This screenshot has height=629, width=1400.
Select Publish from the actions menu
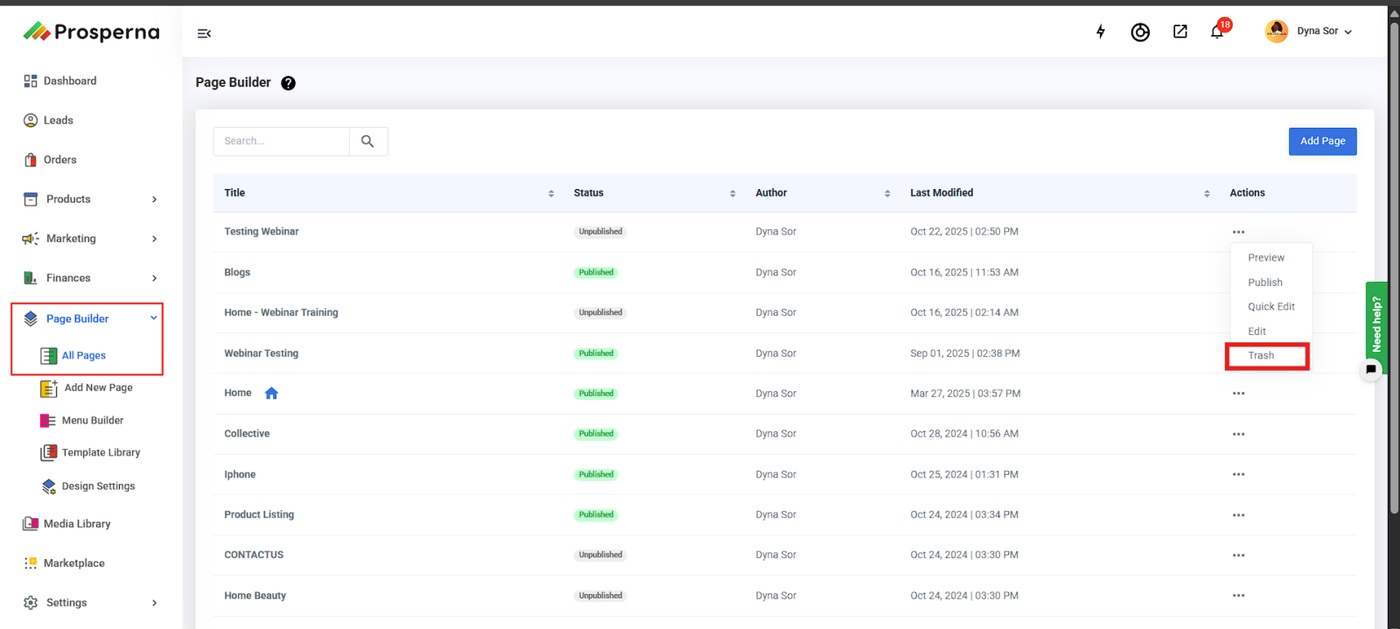pyautogui.click(x=1265, y=282)
